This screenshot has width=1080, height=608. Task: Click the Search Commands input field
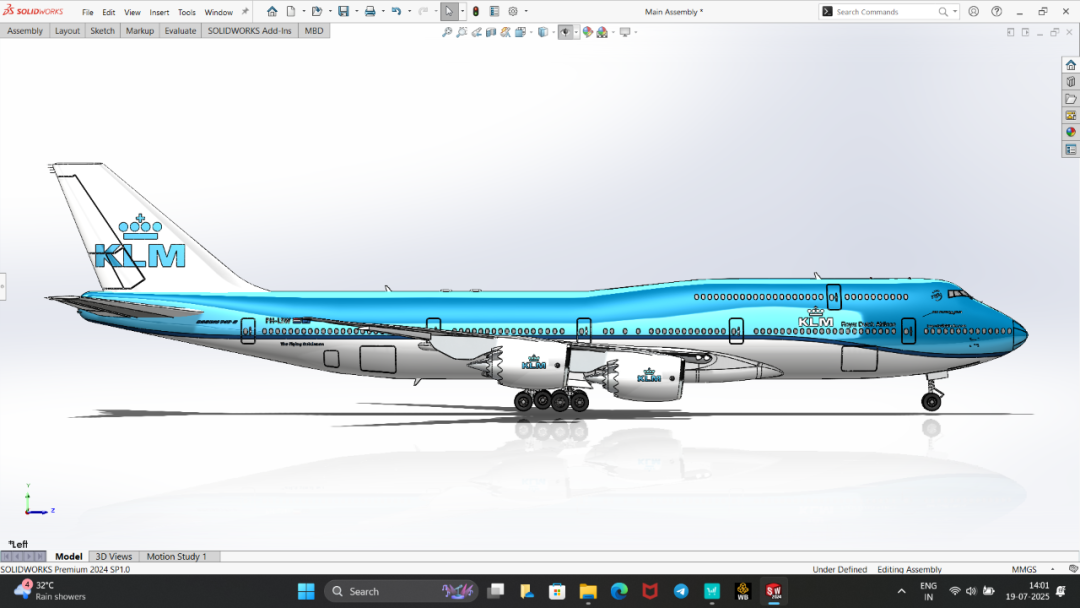tap(885, 12)
